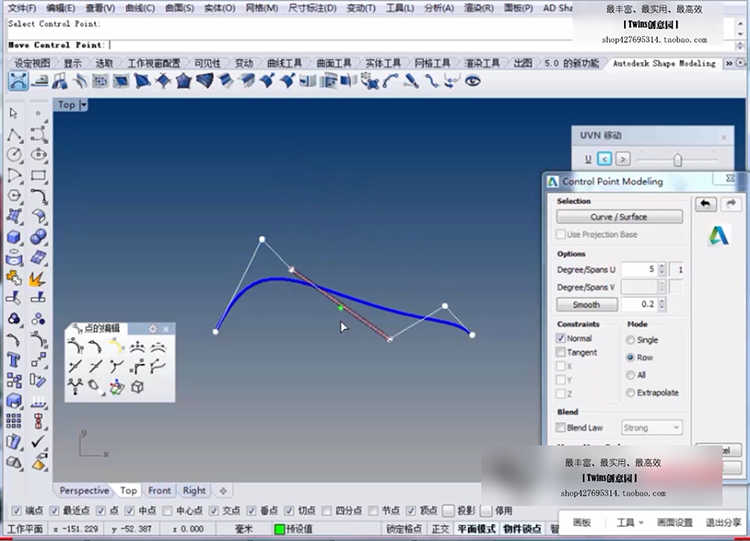The image size is (750, 541).
Task: Click the Smooth value spinner arrows
Action: (662, 304)
